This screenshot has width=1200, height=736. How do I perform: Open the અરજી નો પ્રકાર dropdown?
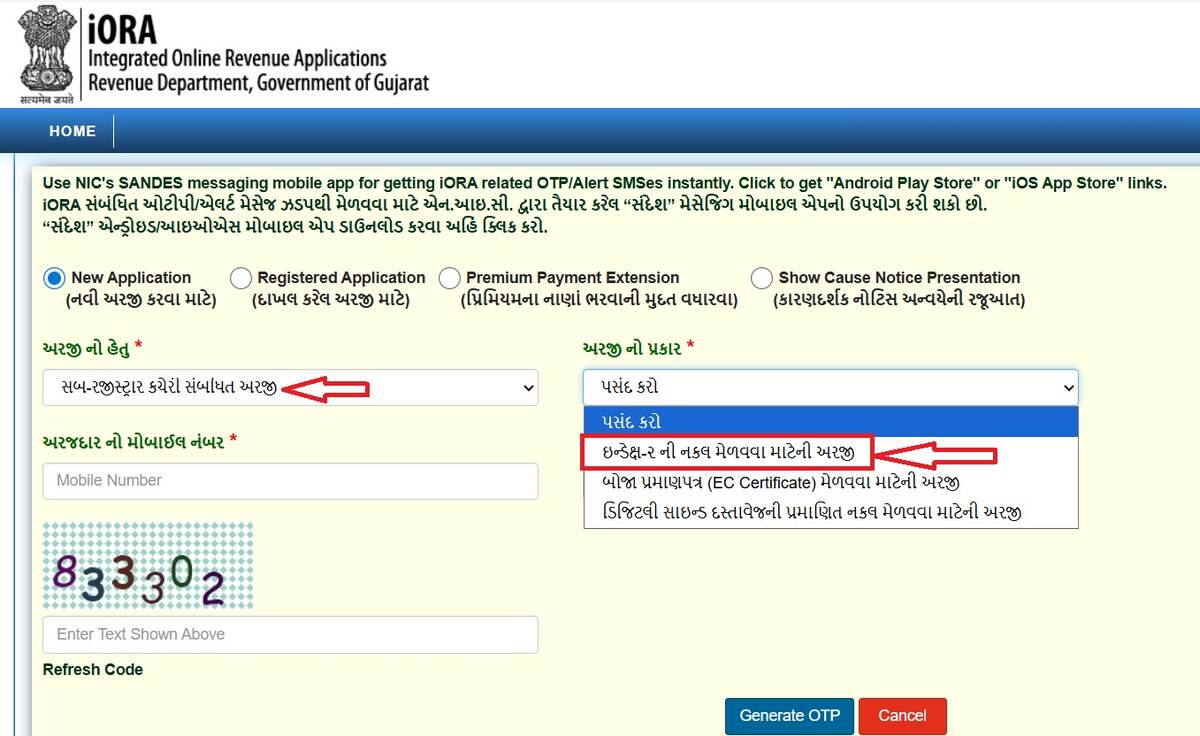[x=830, y=388]
